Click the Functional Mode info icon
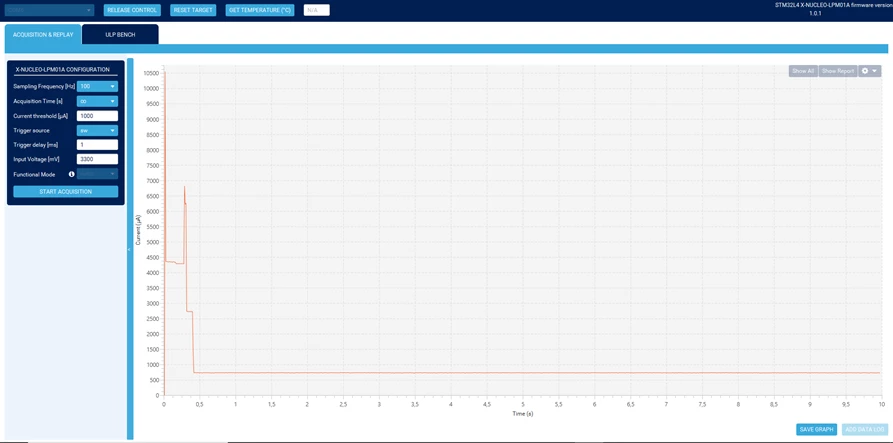 pyautogui.click(x=72, y=174)
